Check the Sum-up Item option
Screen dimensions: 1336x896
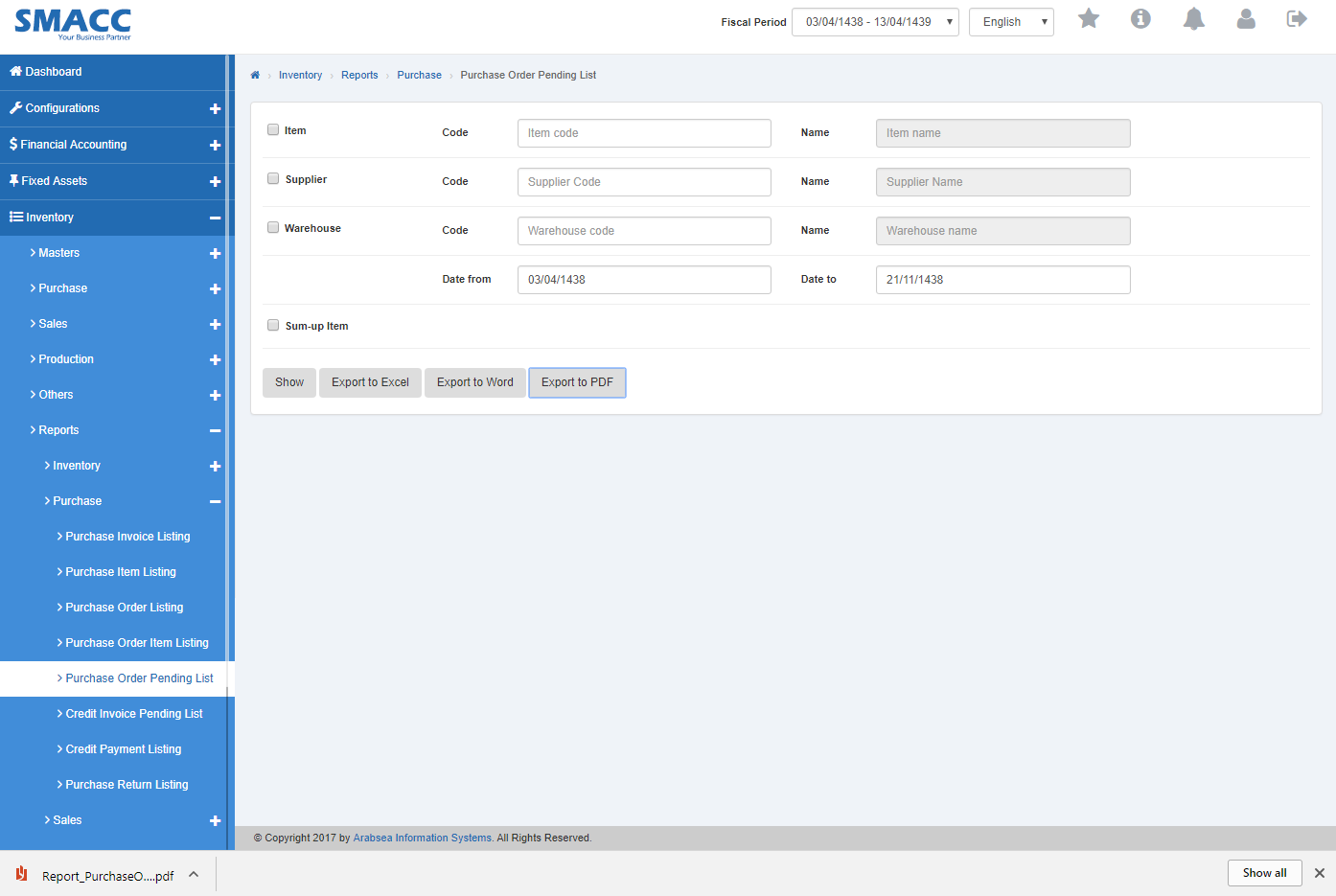coord(272,325)
